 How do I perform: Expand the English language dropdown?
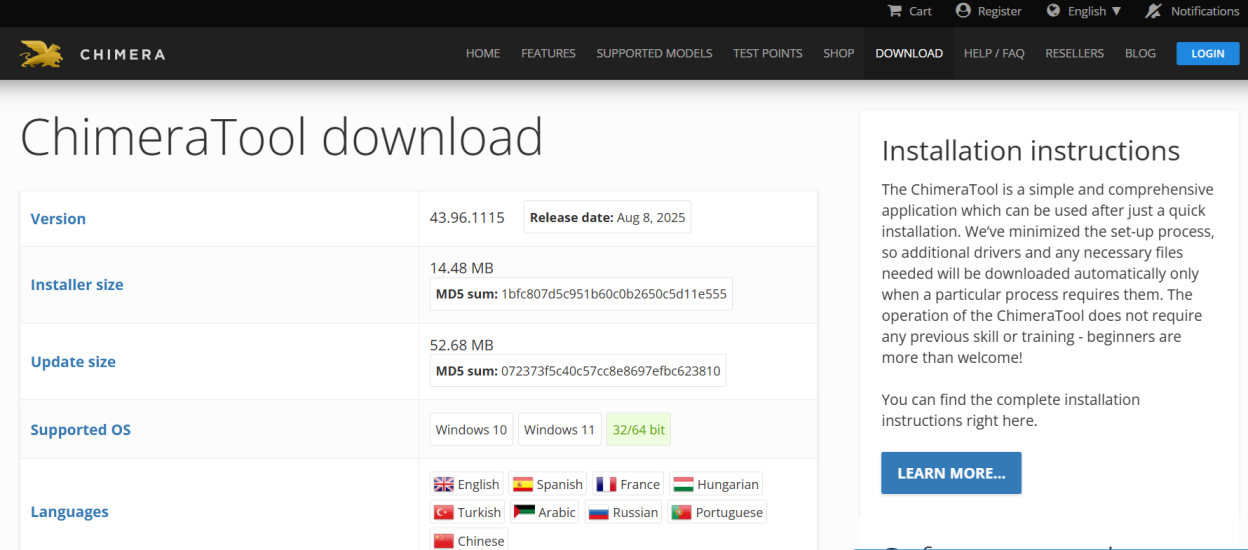point(1094,11)
